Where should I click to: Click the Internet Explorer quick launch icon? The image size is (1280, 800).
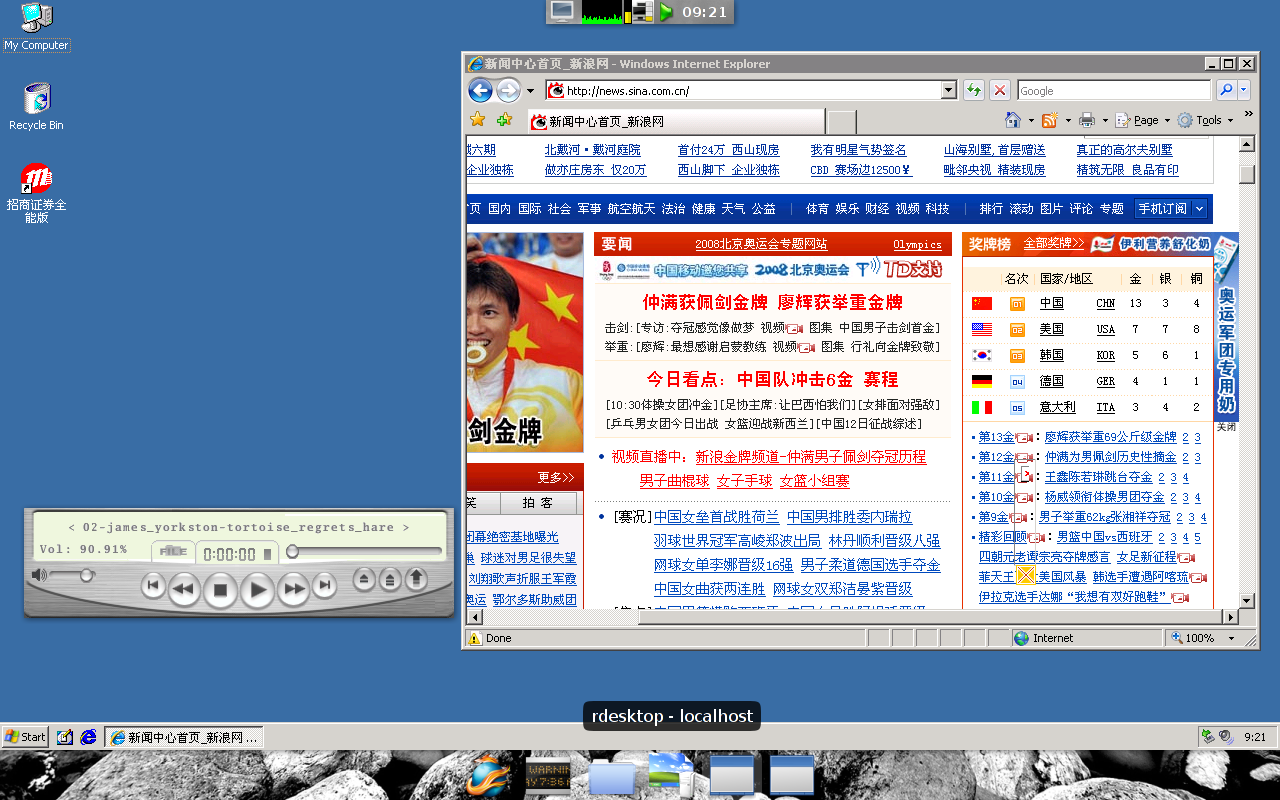pyautogui.click(x=89, y=737)
